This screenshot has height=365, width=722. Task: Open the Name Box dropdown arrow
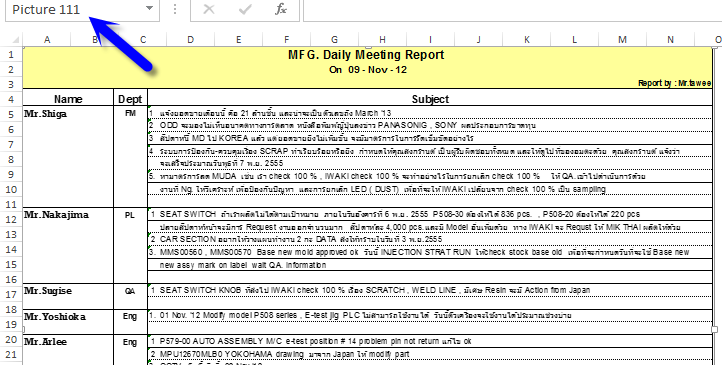pos(149,8)
